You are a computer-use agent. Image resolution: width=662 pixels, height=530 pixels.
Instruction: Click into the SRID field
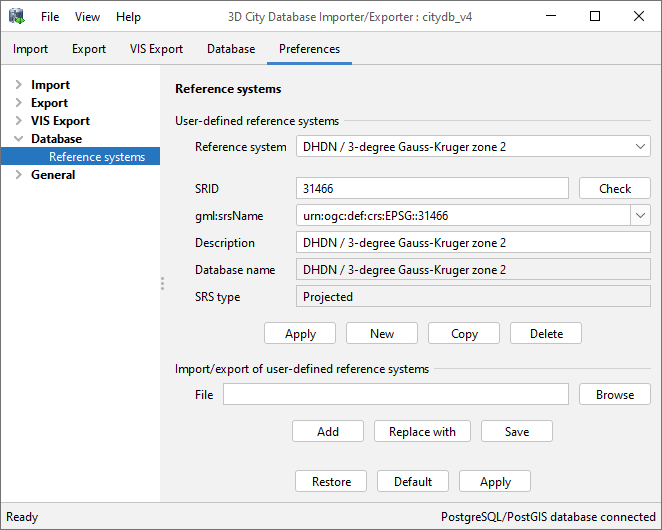coord(432,188)
